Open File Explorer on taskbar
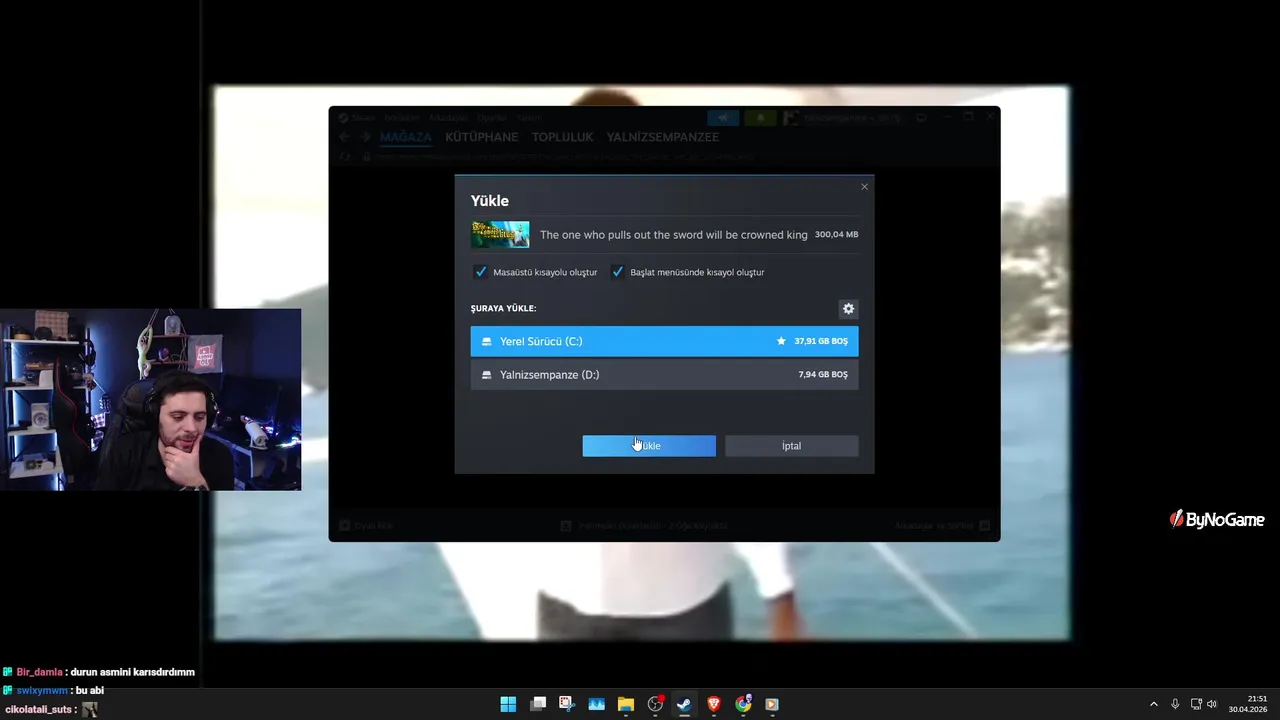Viewport: 1280px width, 720px height. coord(626,704)
